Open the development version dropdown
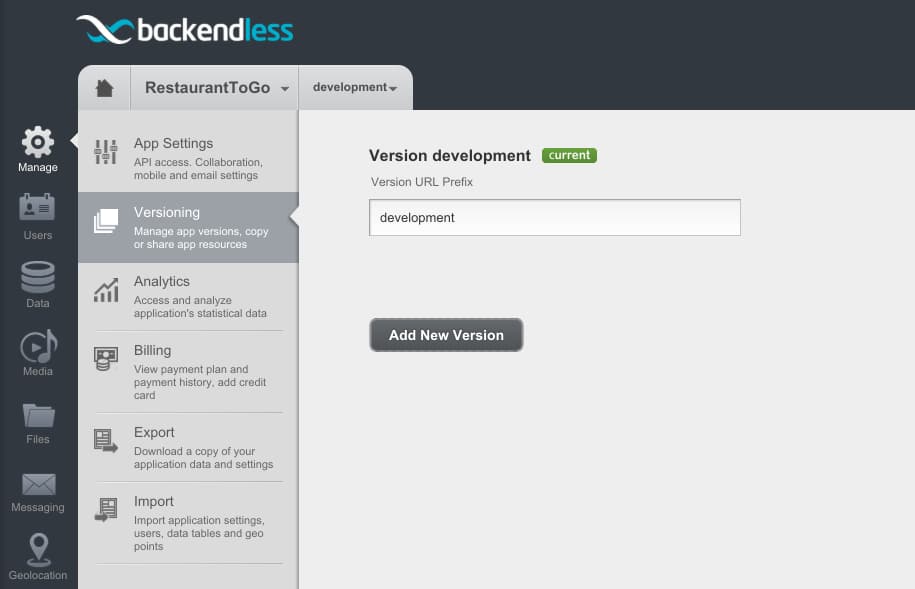Viewport: 915px width, 589px height. 355,88
